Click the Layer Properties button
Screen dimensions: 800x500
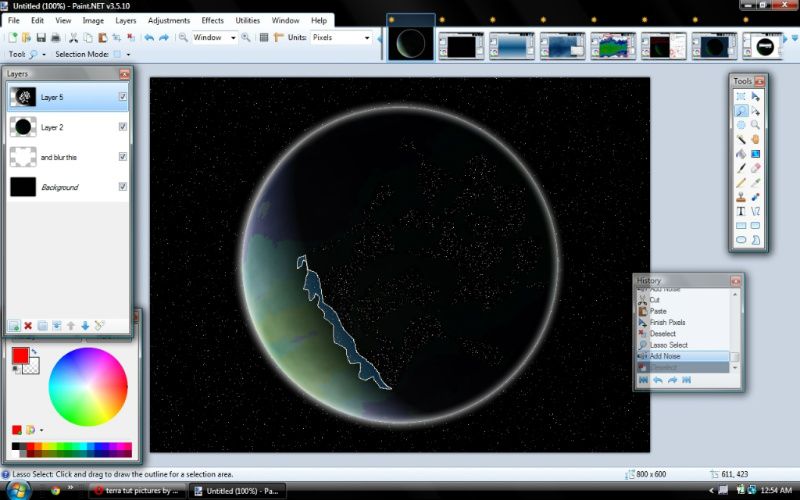[99, 326]
